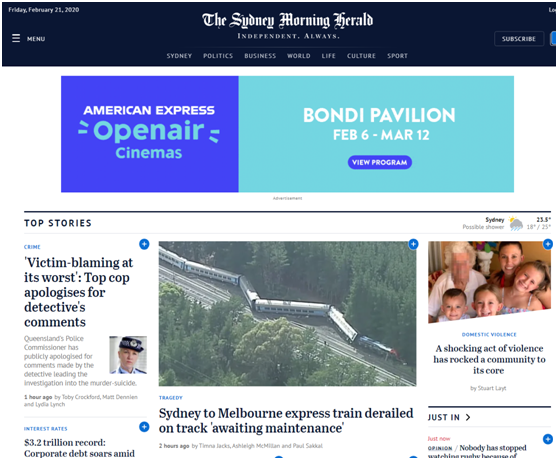Click the Sydney weather cloud icon
Image resolution: width=558 pixels, height=460 pixels.
[x=516, y=224]
